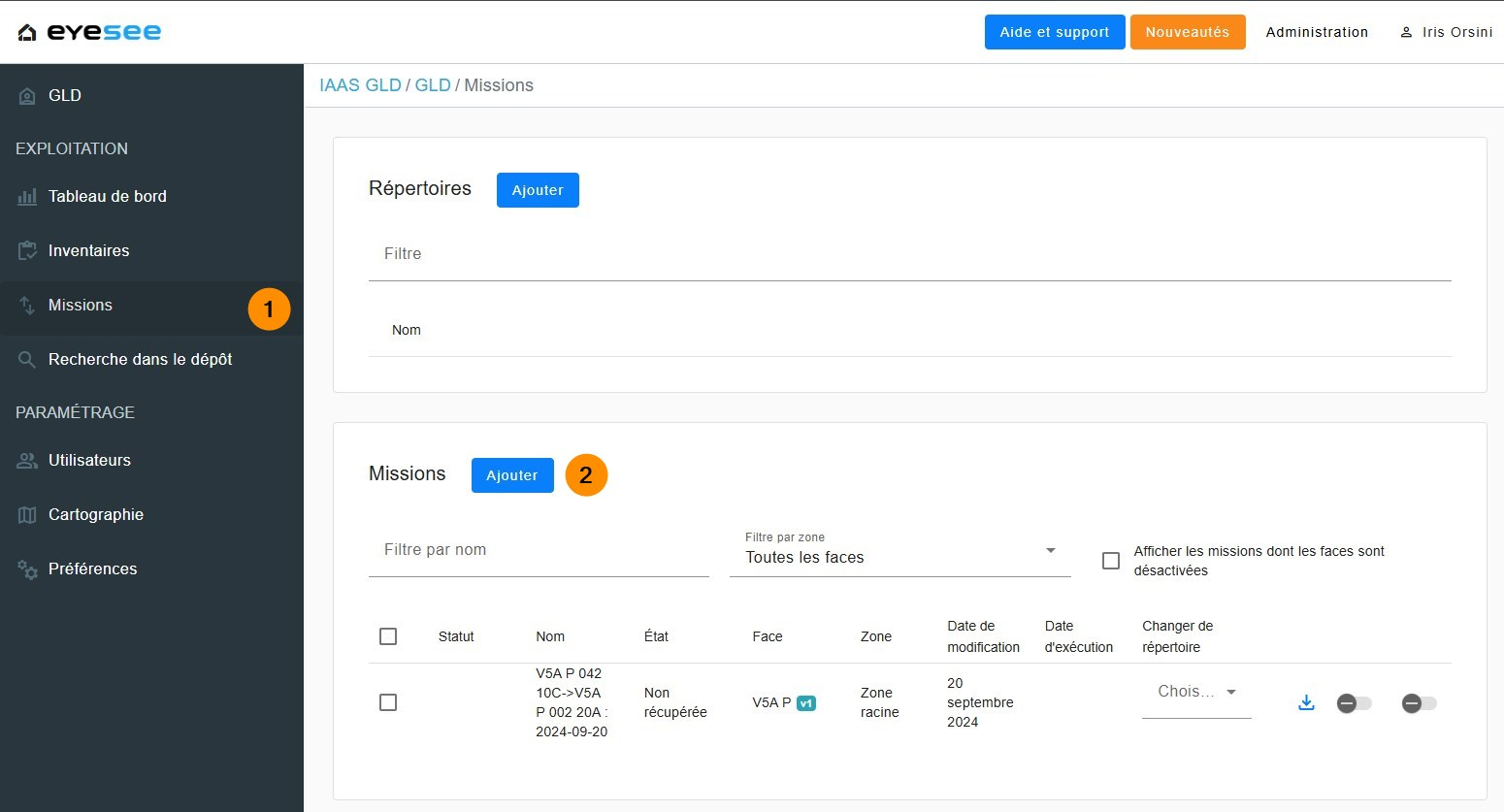Check the select-all missions header checkbox
Image resolution: width=1504 pixels, height=812 pixels.
click(388, 636)
